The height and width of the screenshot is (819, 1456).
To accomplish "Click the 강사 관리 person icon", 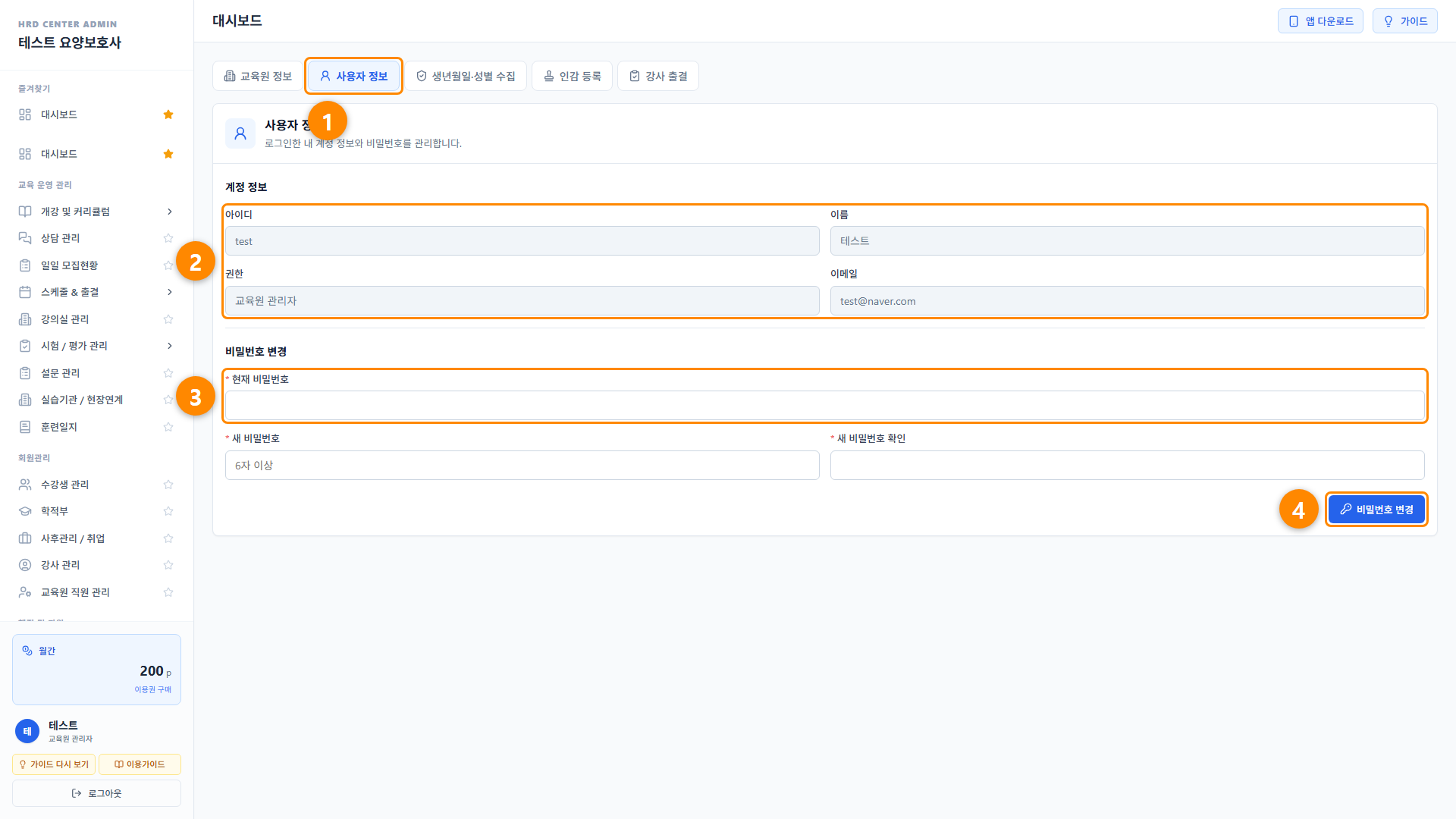I will click(25, 565).
